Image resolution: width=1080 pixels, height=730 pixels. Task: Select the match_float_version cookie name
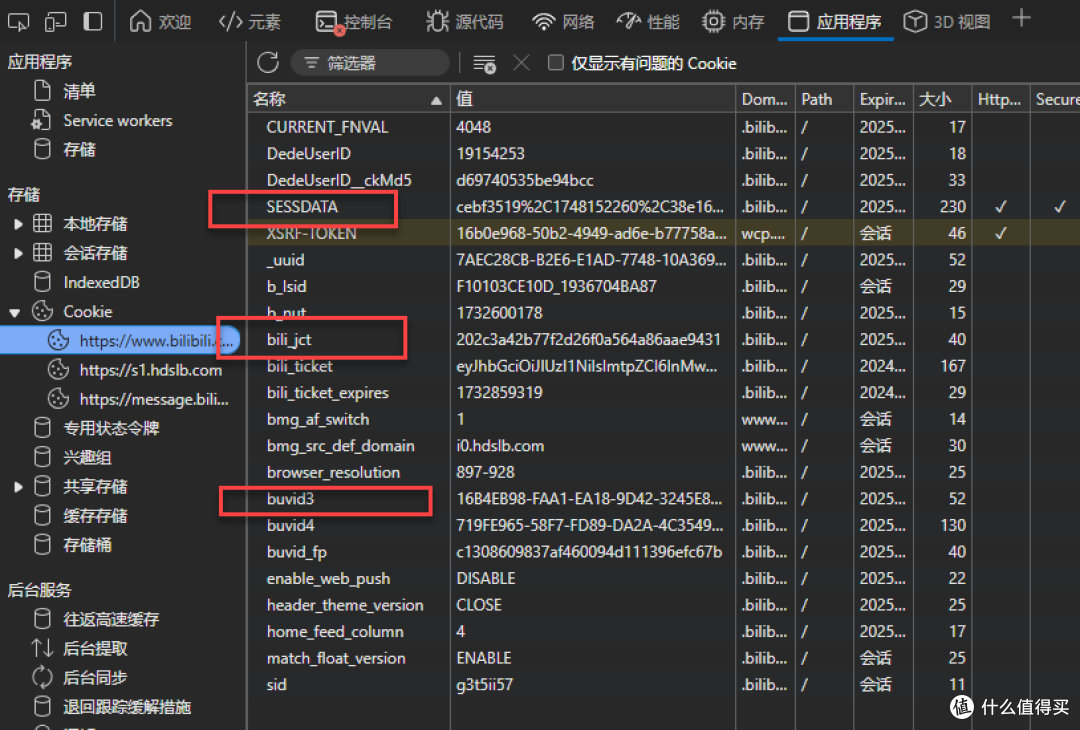click(336, 658)
